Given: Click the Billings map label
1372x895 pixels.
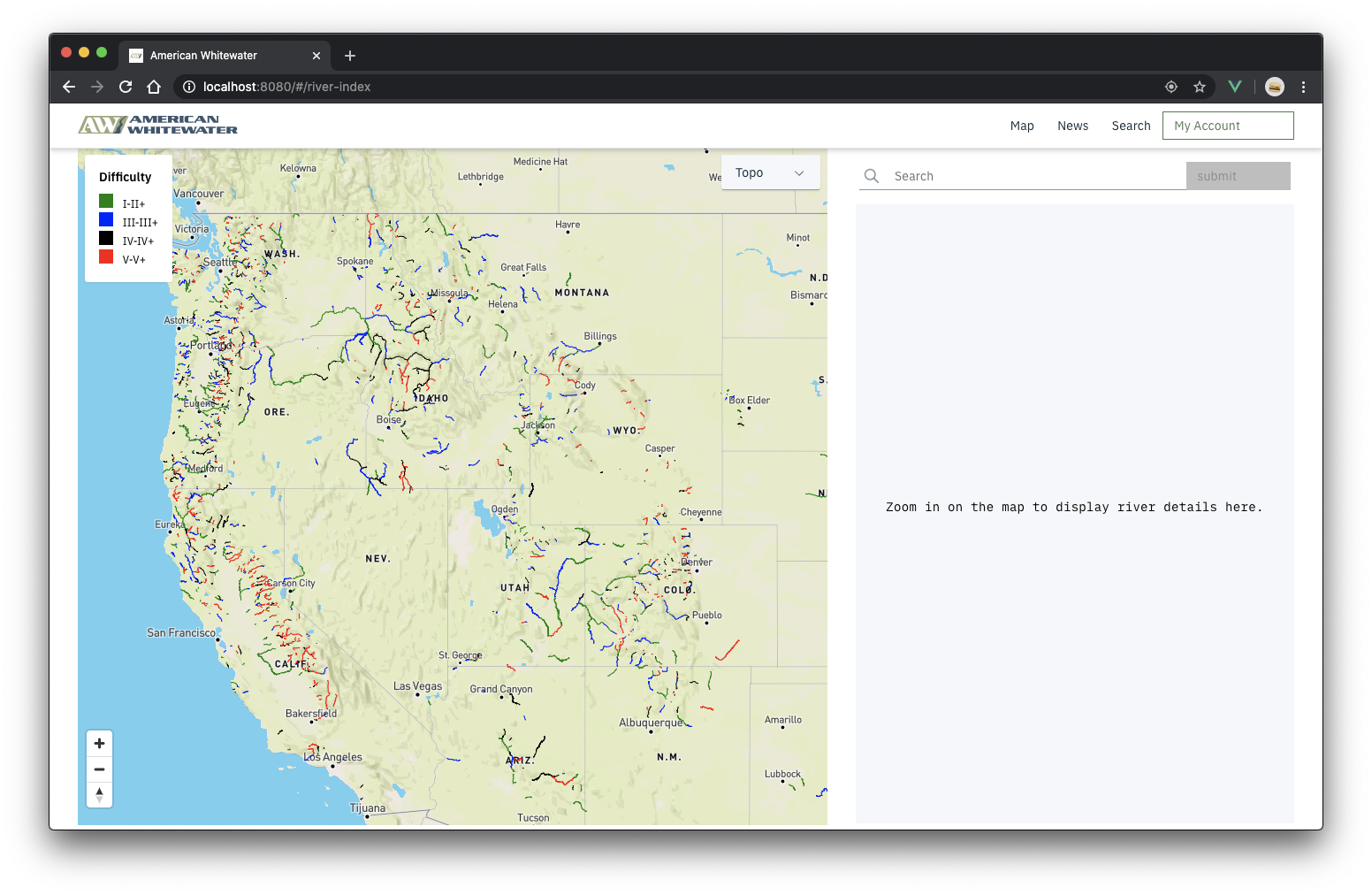Looking at the screenshot, I should pyautogui.click(x=600, y=336).
